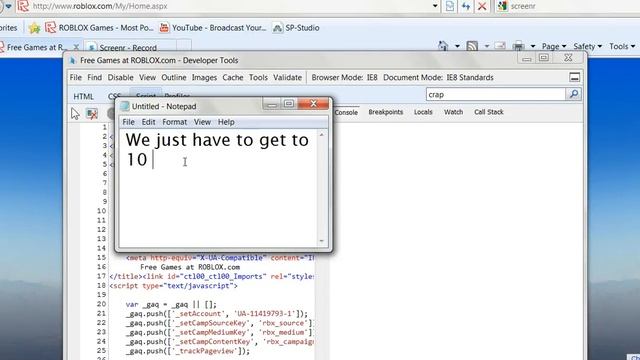Click Browser Mode: IE8
The image size is (640, 360).
coord(344,77)
